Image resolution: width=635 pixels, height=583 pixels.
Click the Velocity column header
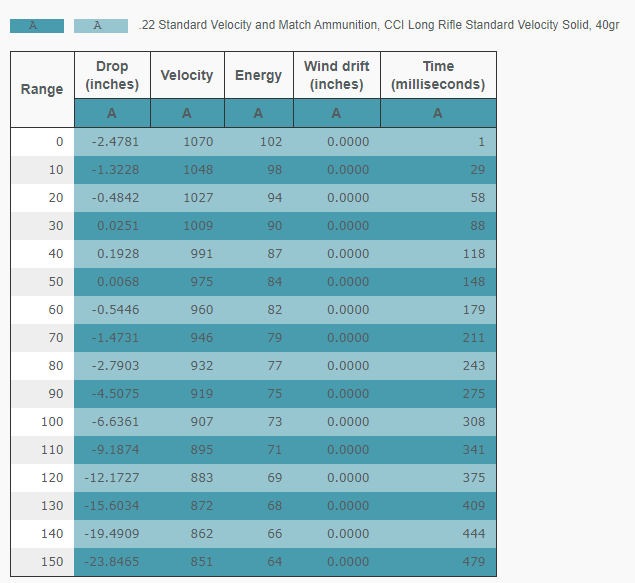pyautogui.click(x=187, y=75)
